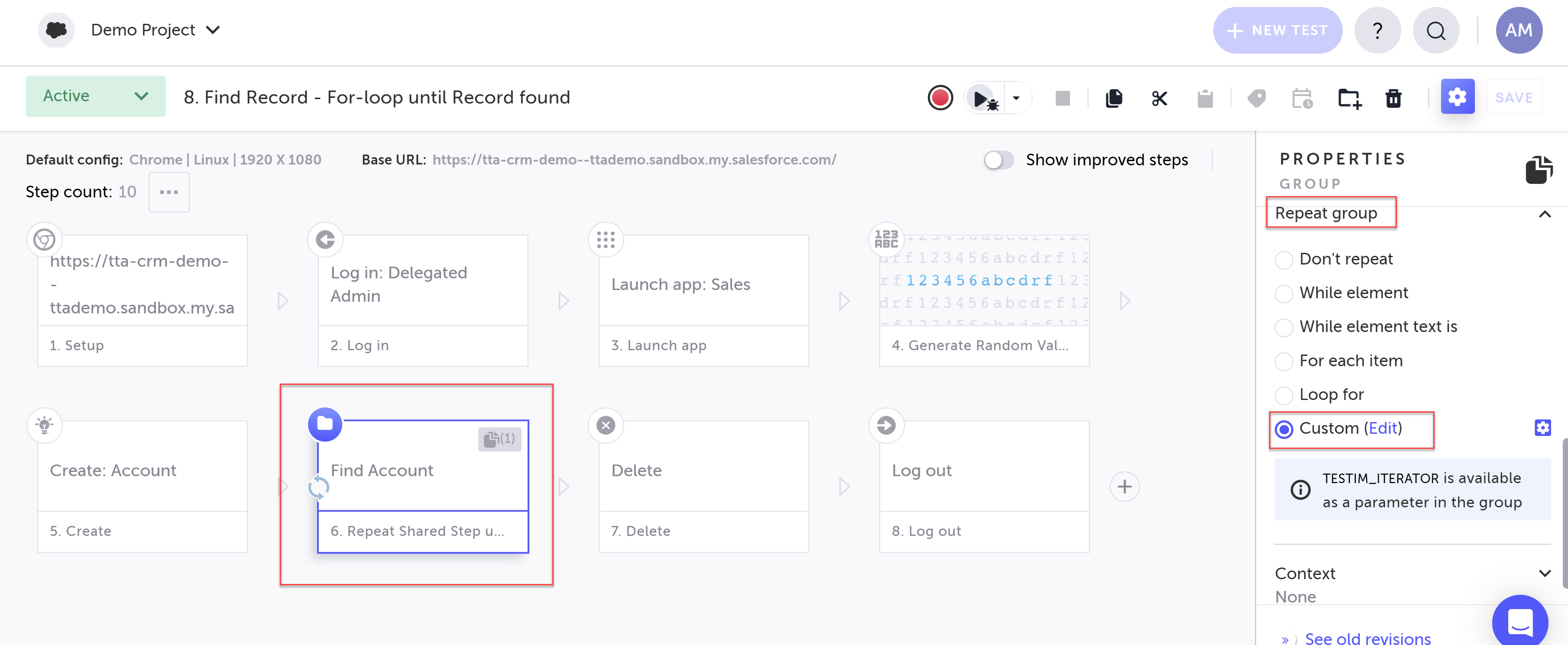The width and height of the screenshot is (1568, 645).
Task: Toggle Show improved steps switch
Action: click(x=999, y=160)
